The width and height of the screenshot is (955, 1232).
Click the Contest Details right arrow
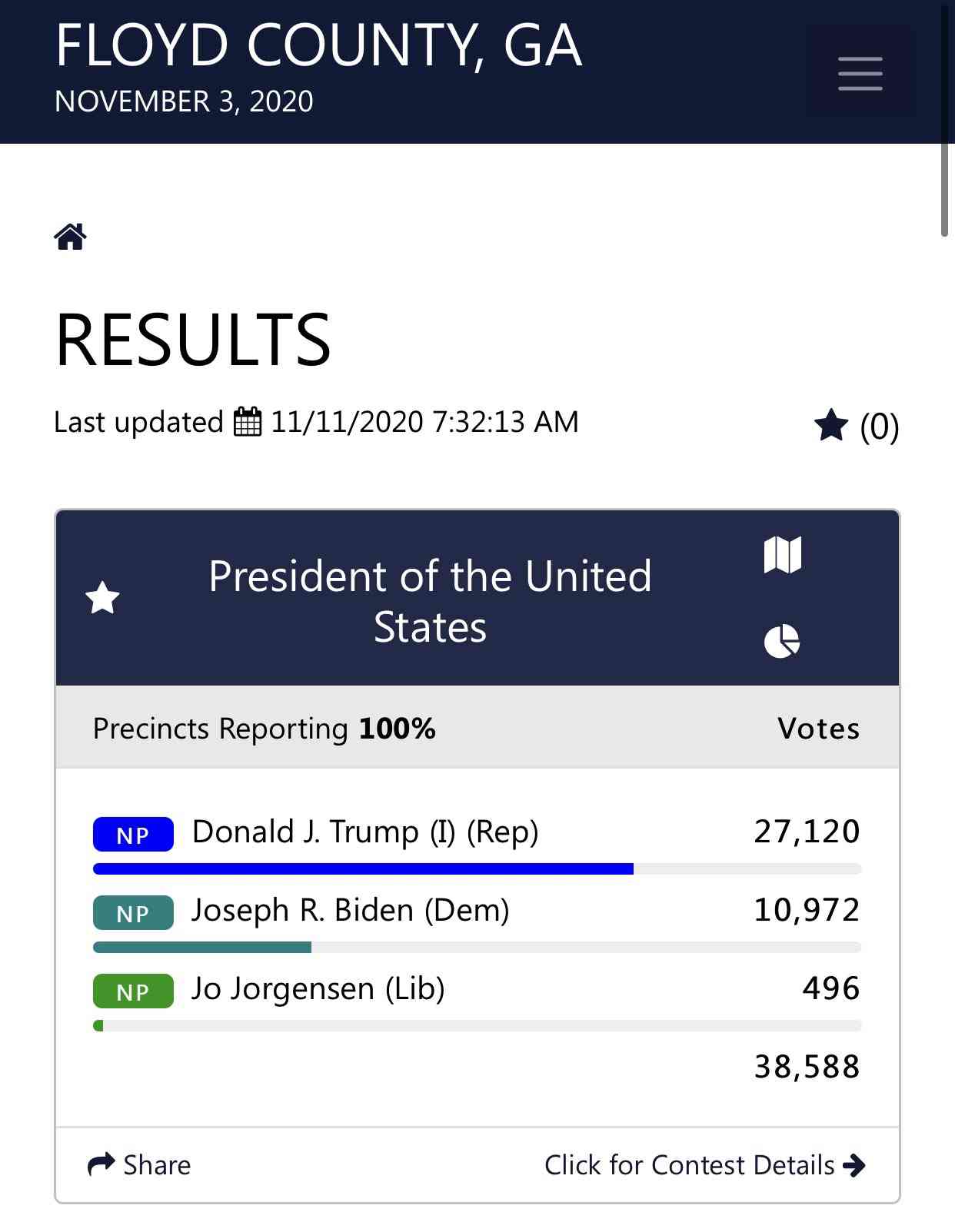(854, 1166)
